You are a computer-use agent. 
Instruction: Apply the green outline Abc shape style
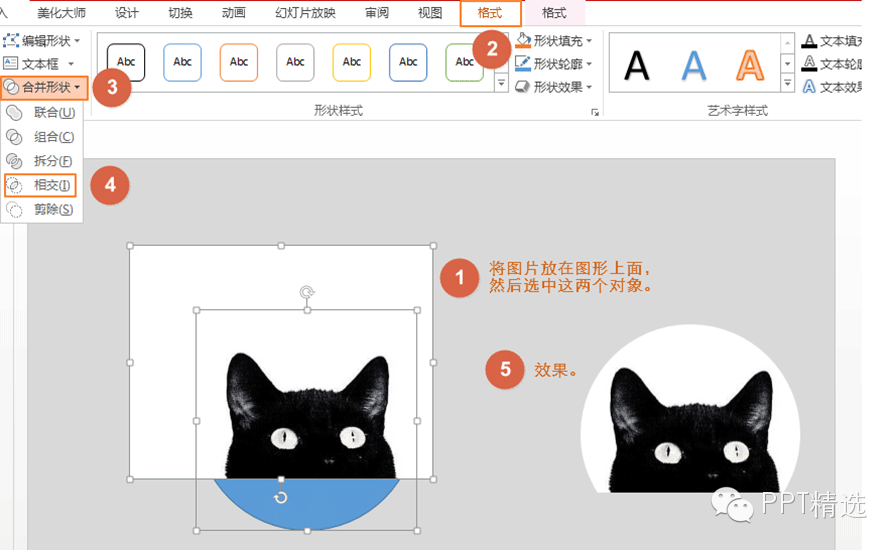(x=464, y=62)
